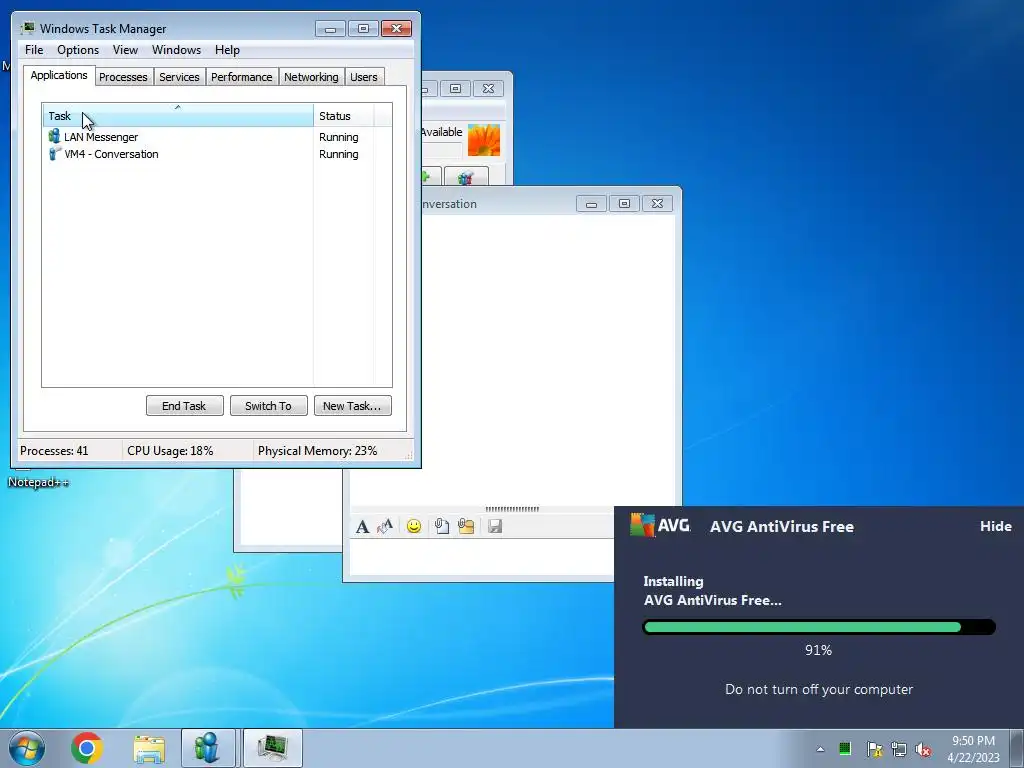Open the Windows Start orb

point(27,748)
